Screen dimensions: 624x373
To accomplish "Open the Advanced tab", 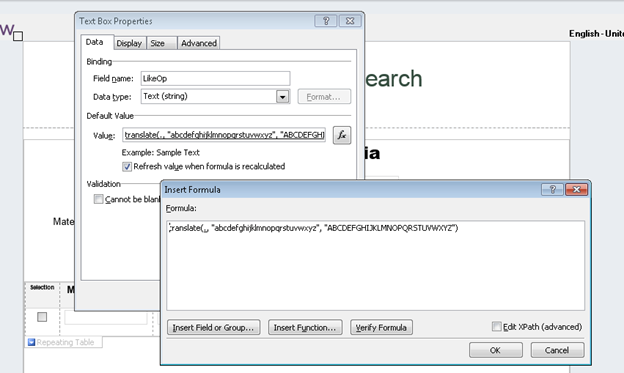I will (199, 43).
